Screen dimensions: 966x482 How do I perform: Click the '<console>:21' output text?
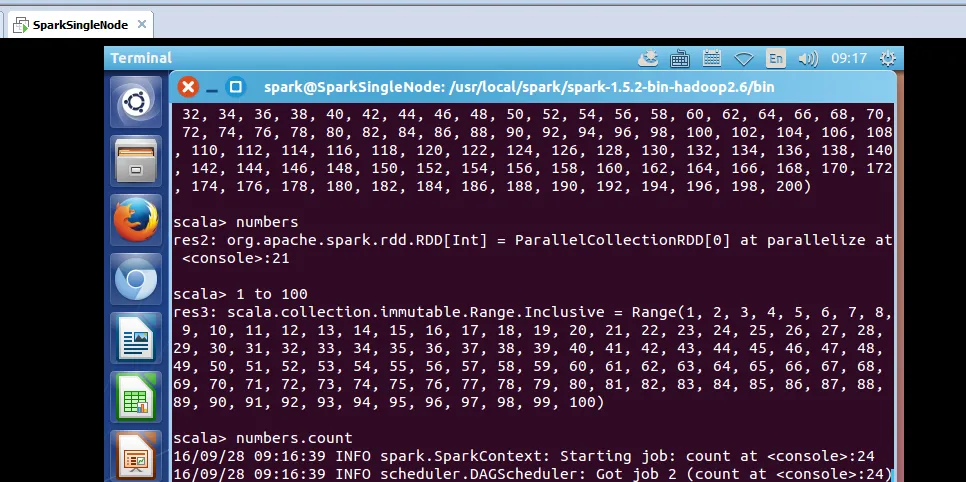coord(235,258)
